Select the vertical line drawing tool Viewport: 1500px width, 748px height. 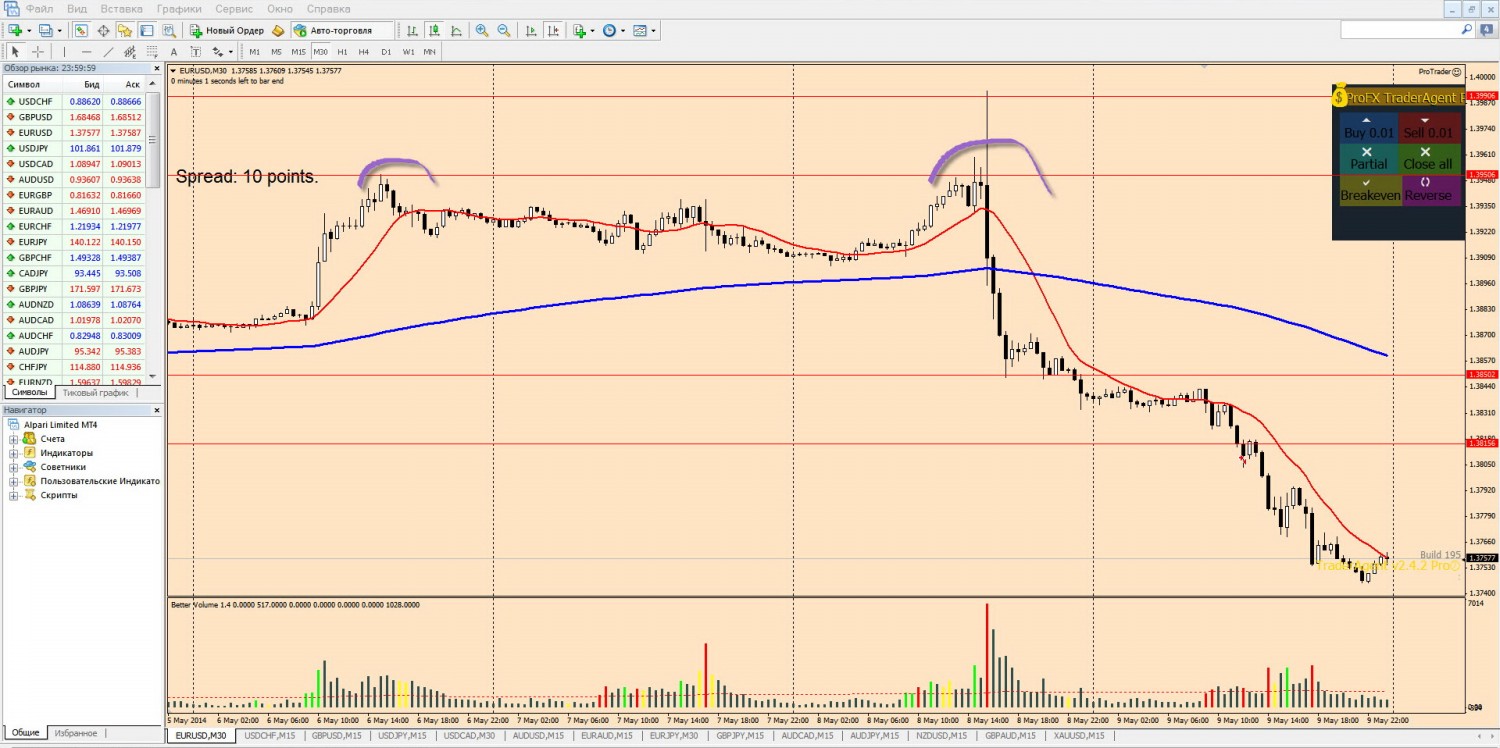64,52
